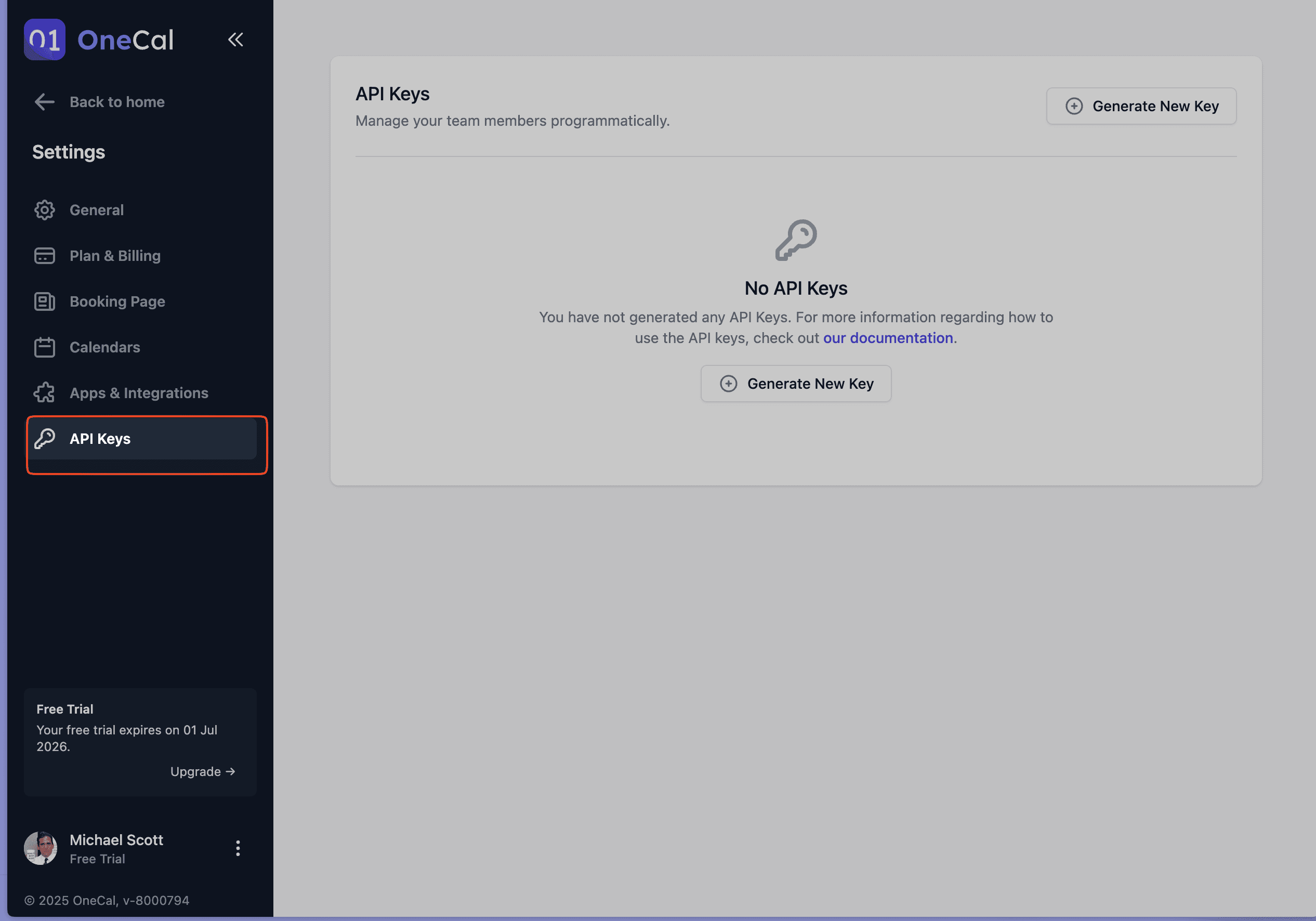Screen dimensions: 1316x921
Task: Click the Booking Page icon
Action: 44,301
